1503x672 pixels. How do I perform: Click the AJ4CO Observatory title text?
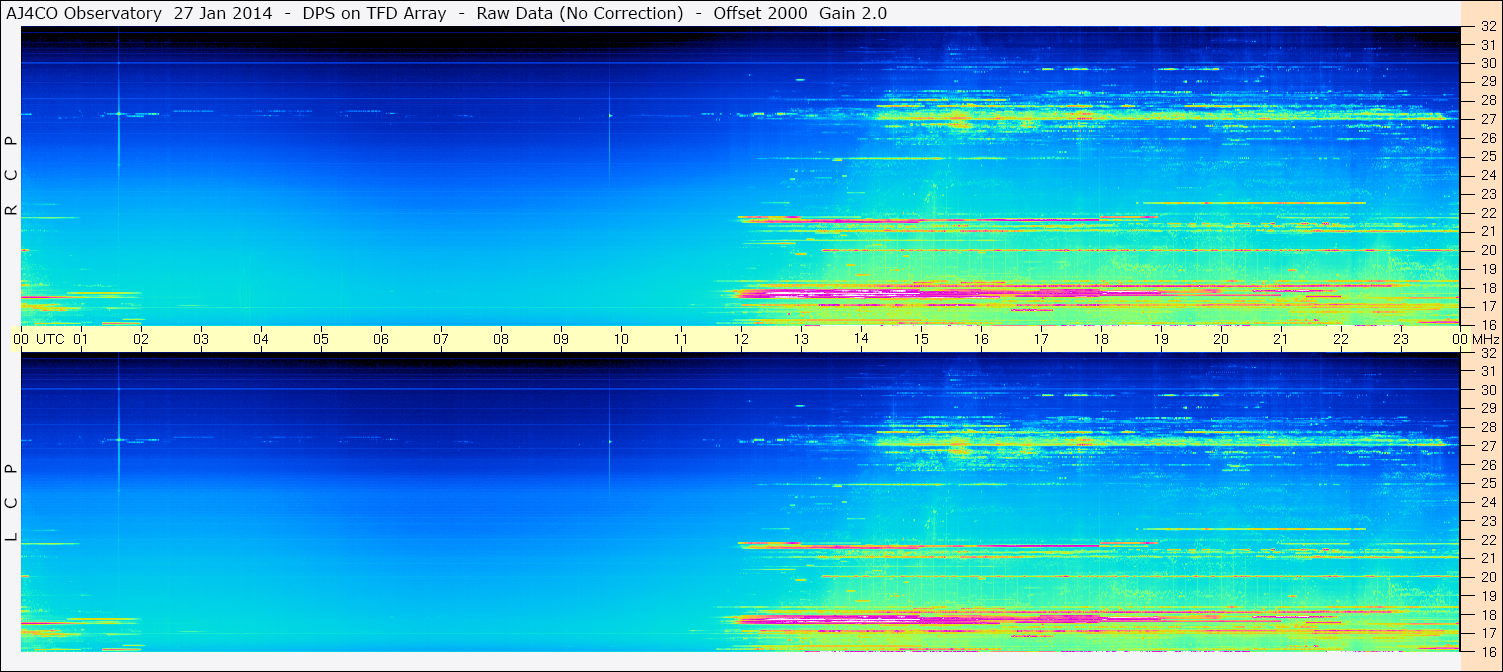pos(83,13)
